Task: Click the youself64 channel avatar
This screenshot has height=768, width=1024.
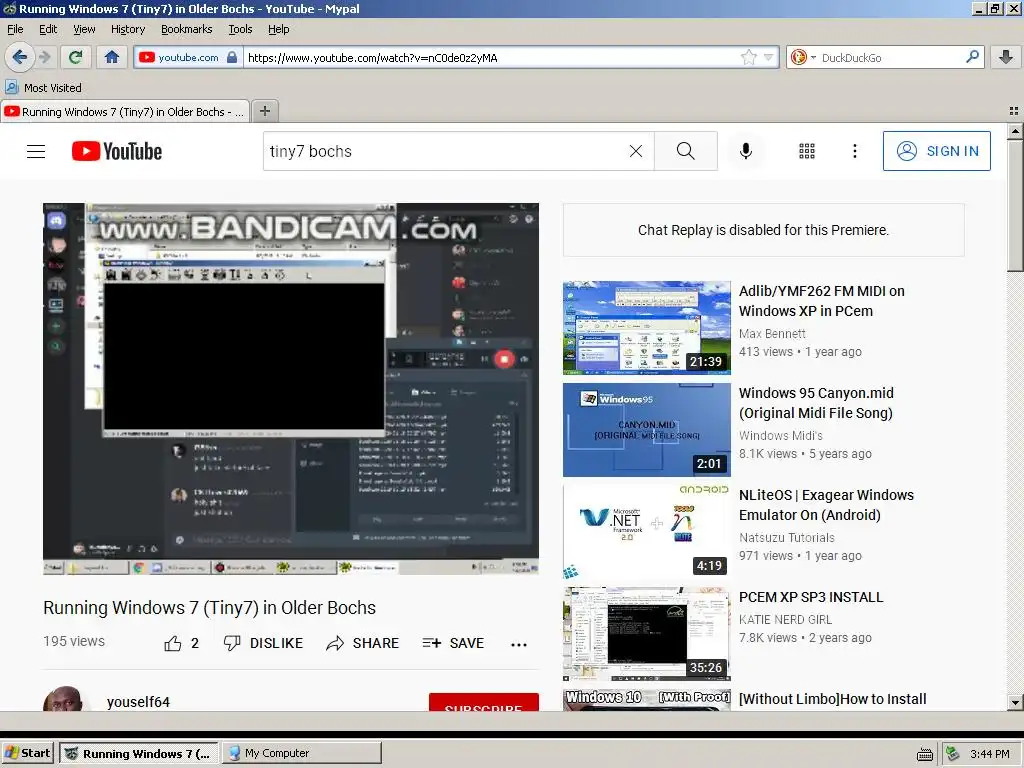Action: tap(63, 699)
